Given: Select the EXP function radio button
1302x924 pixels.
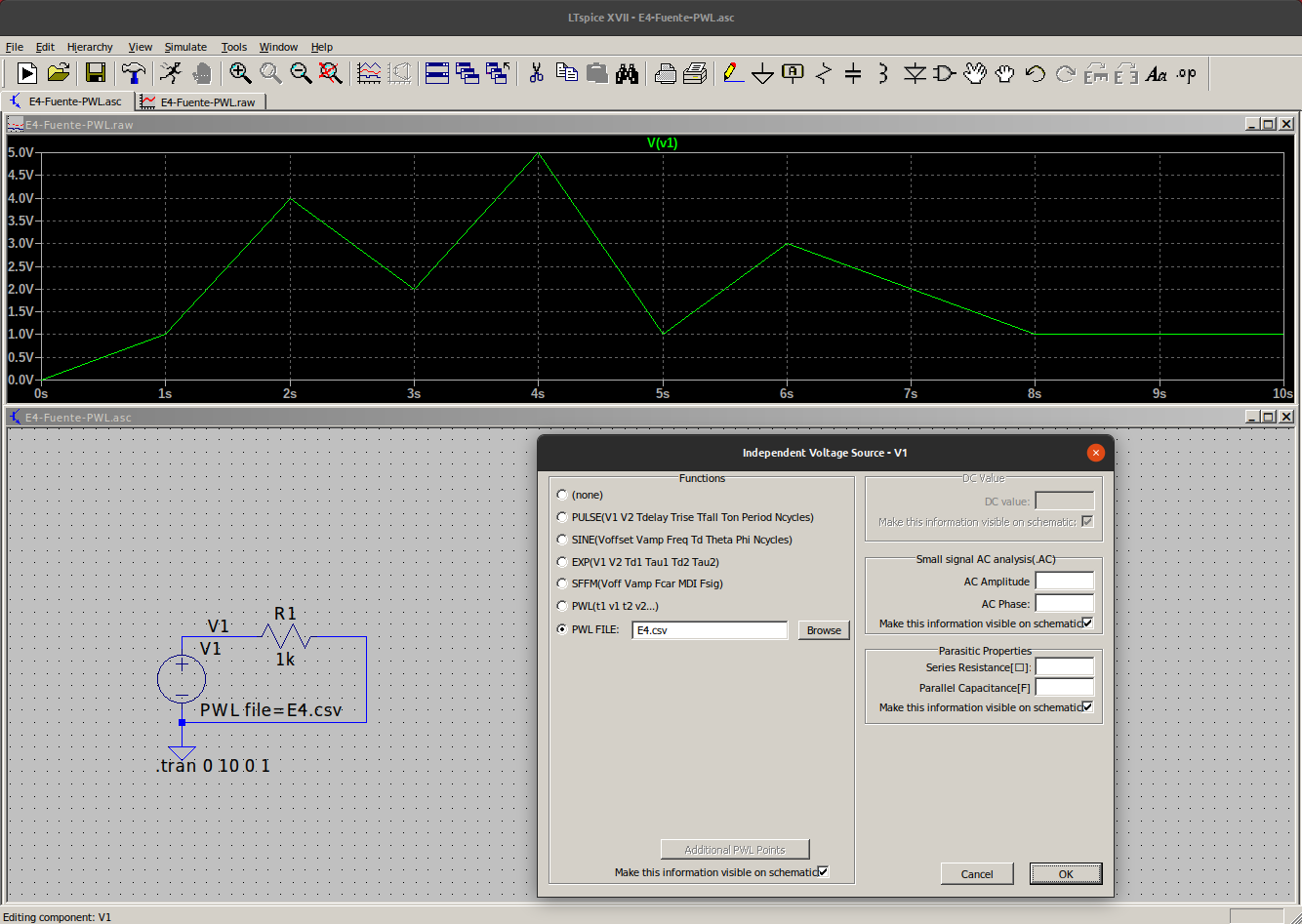Looking at the screenshot, I should point(562,562).
